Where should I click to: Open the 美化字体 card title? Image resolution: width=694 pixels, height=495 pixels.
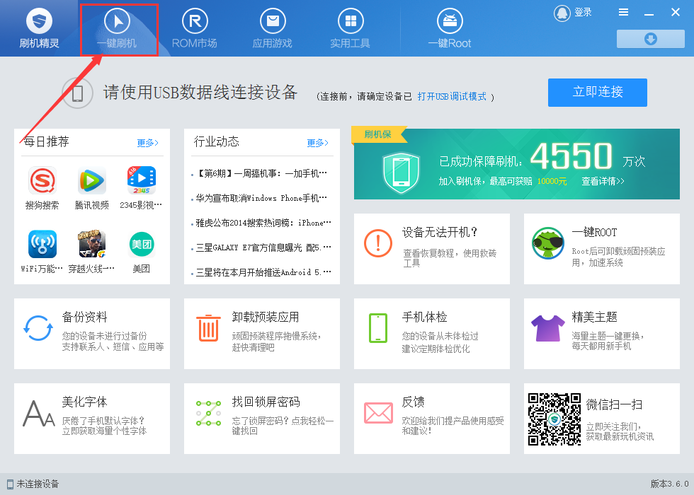(x=85, y=402)
